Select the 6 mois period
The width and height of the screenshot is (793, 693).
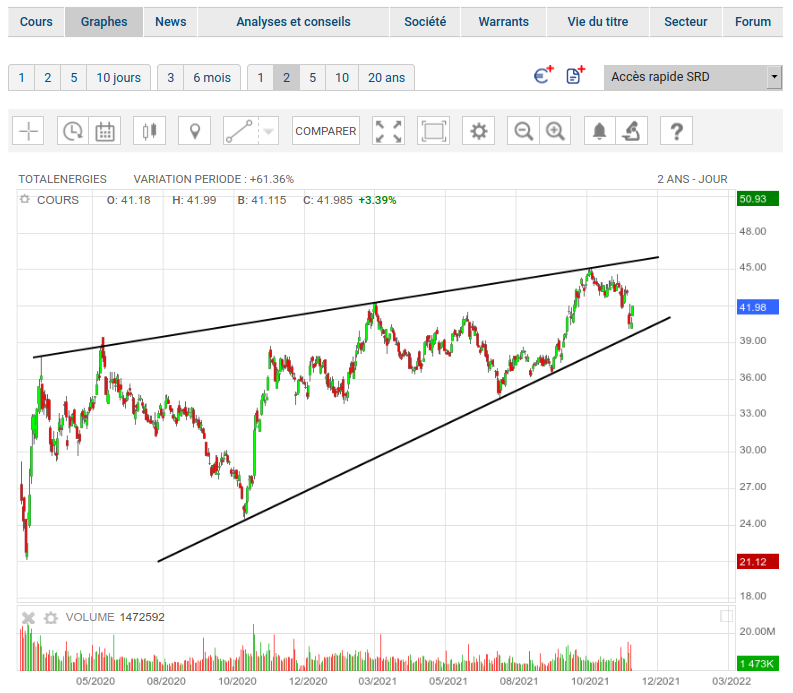pos(212,77)
